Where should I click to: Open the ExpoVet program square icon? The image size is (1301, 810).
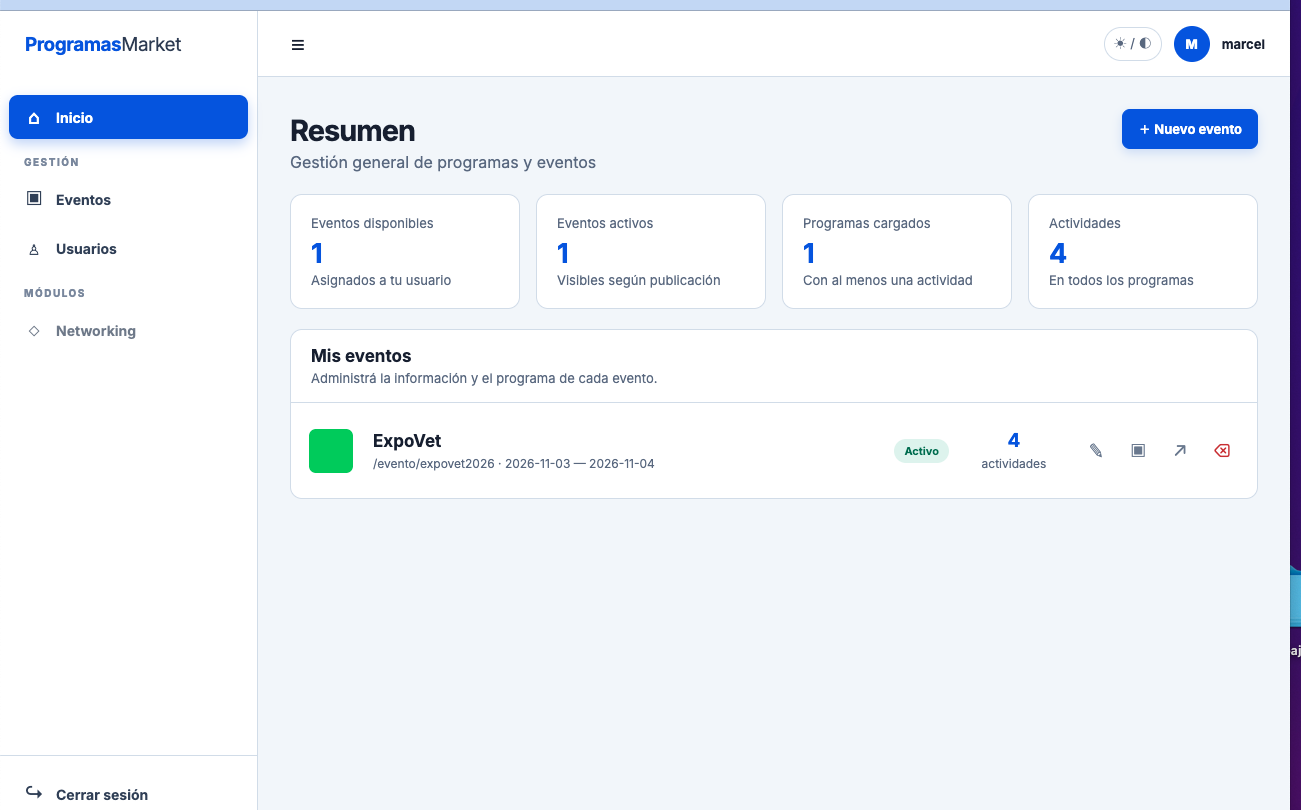click(1138, 451)
